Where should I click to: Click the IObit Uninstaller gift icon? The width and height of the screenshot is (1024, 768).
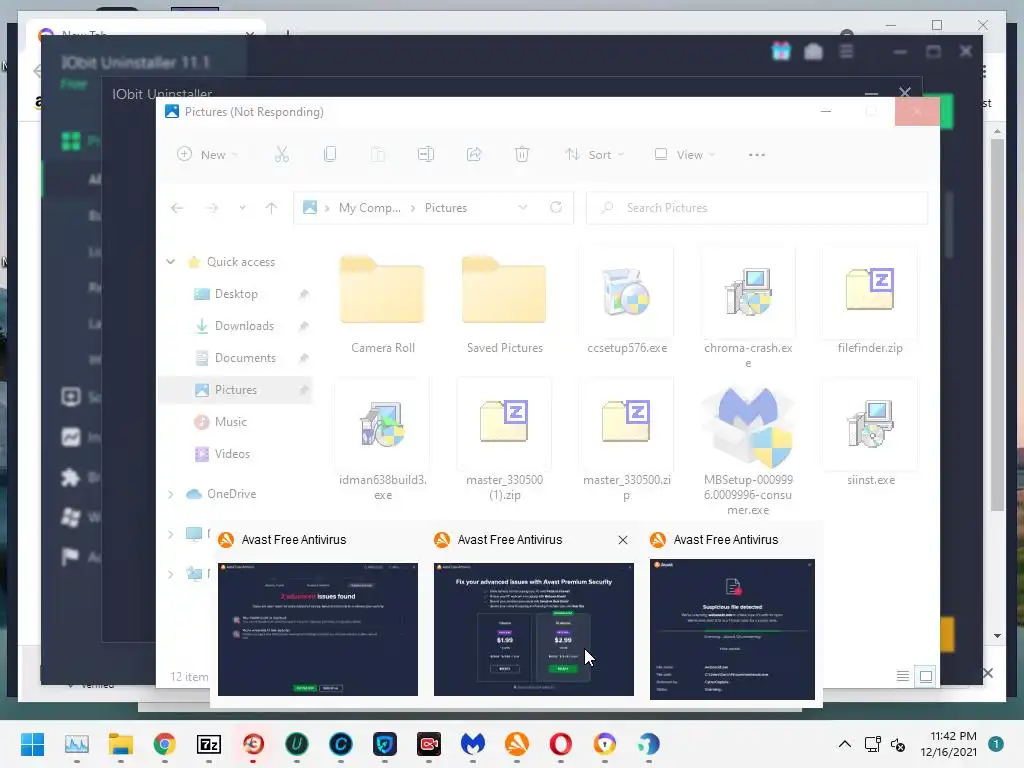click(x=780, y=51)
